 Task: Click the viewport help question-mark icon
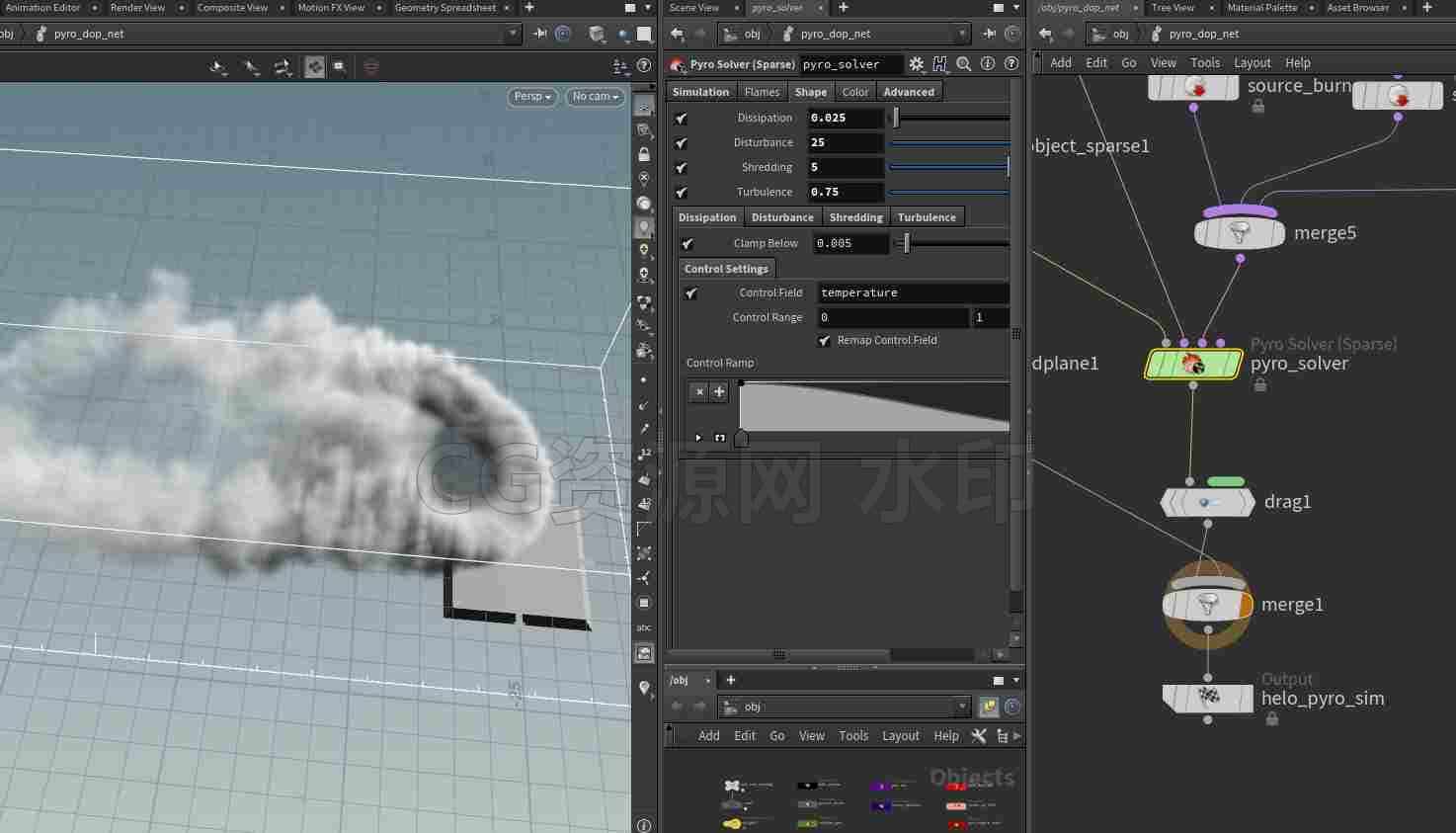tap(644, 66)
